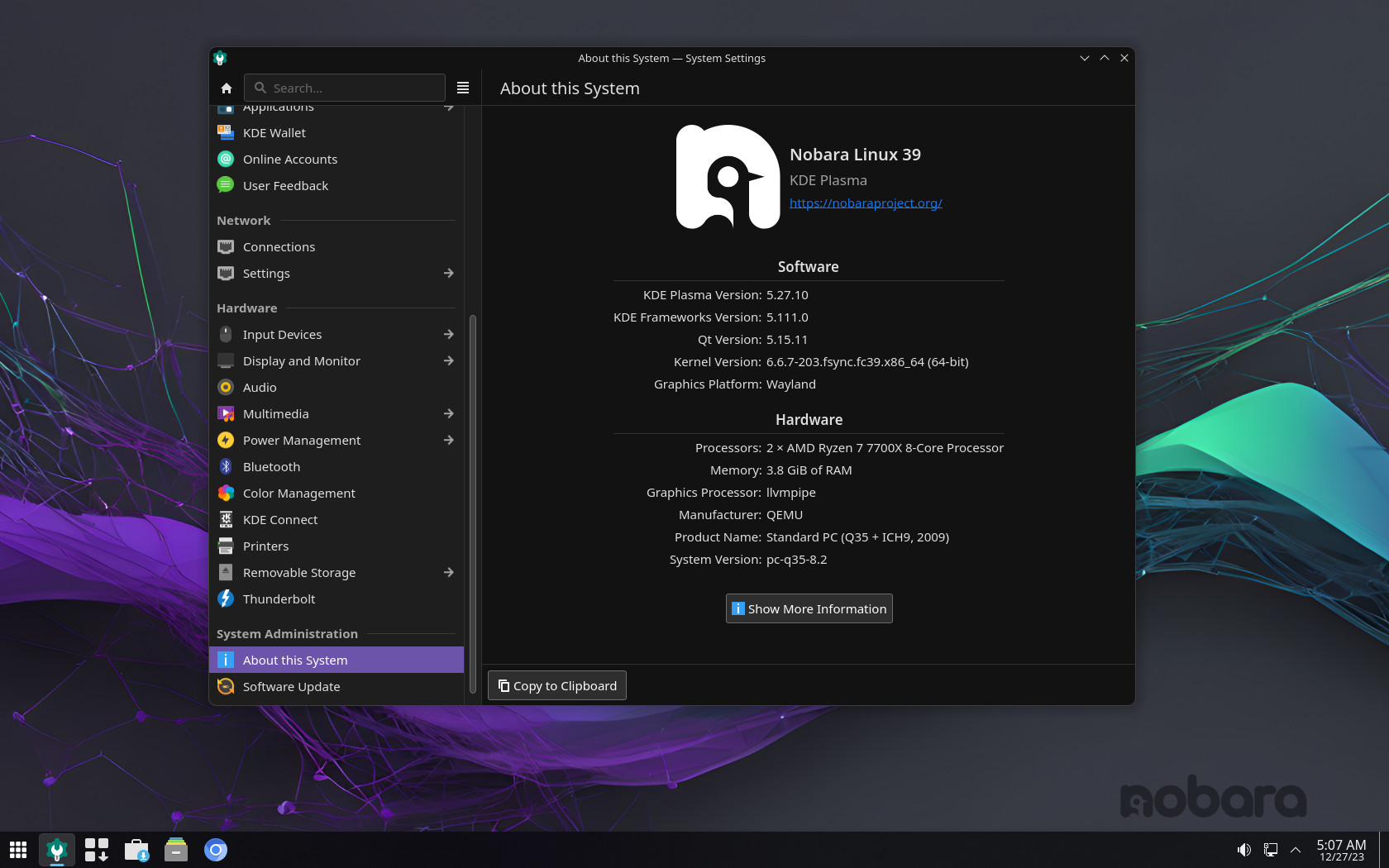Expand the Input Devices submenu arrow
Viewport: 1389px width, 868px height.
pos(448,334)
